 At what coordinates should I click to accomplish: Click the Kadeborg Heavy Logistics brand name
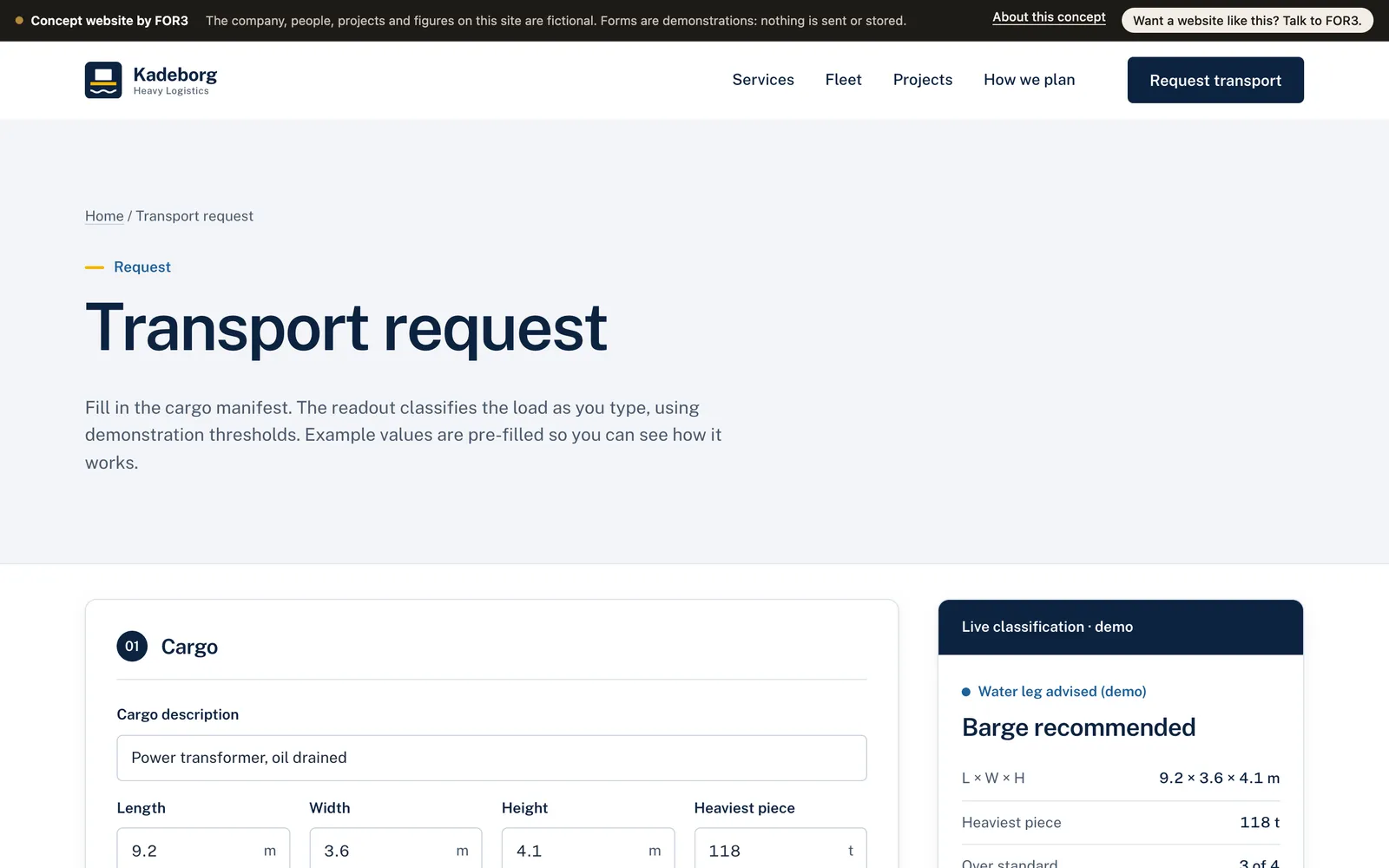coord(175,80)
